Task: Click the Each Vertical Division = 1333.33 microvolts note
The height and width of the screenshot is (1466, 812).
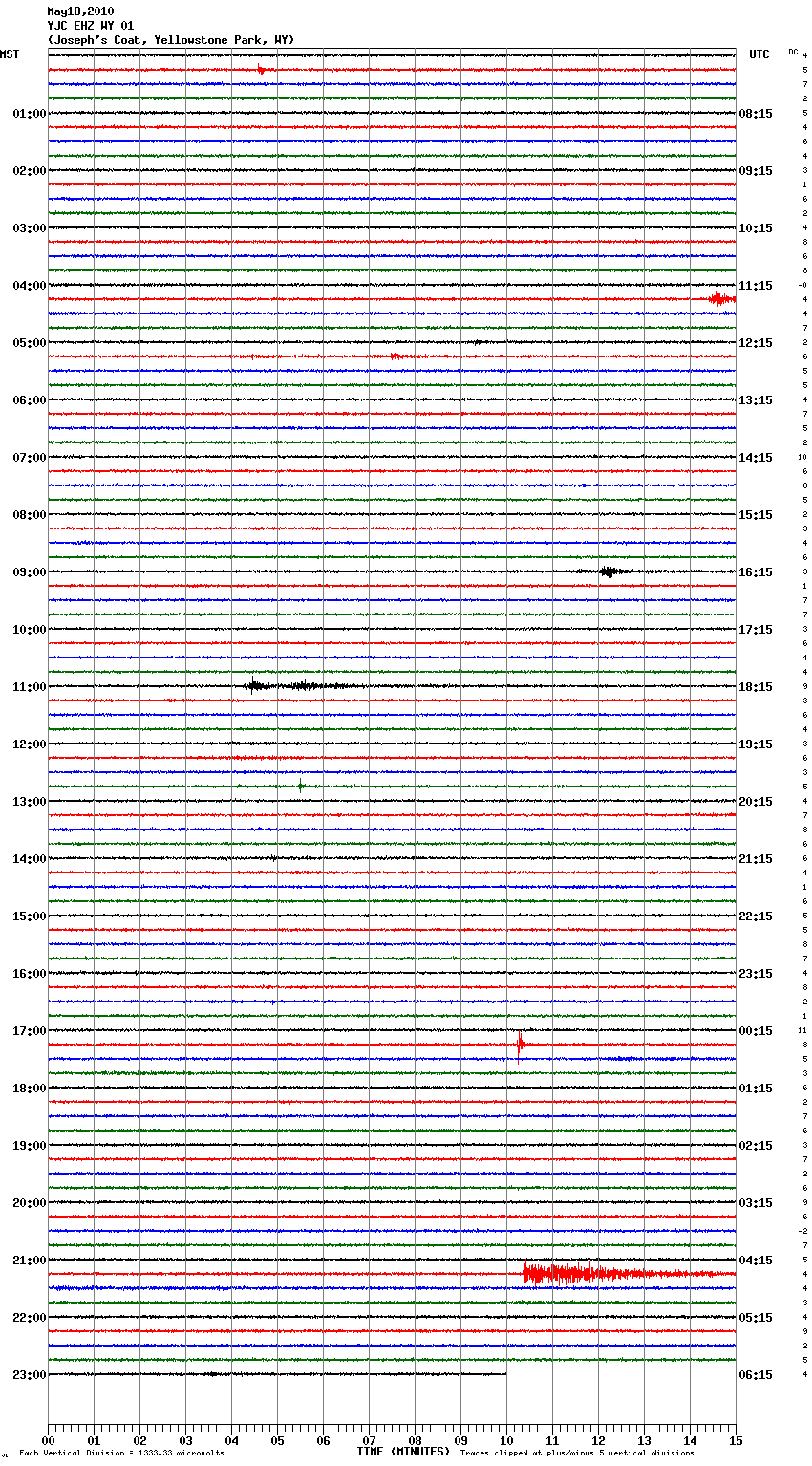Action: (121, 1454)
